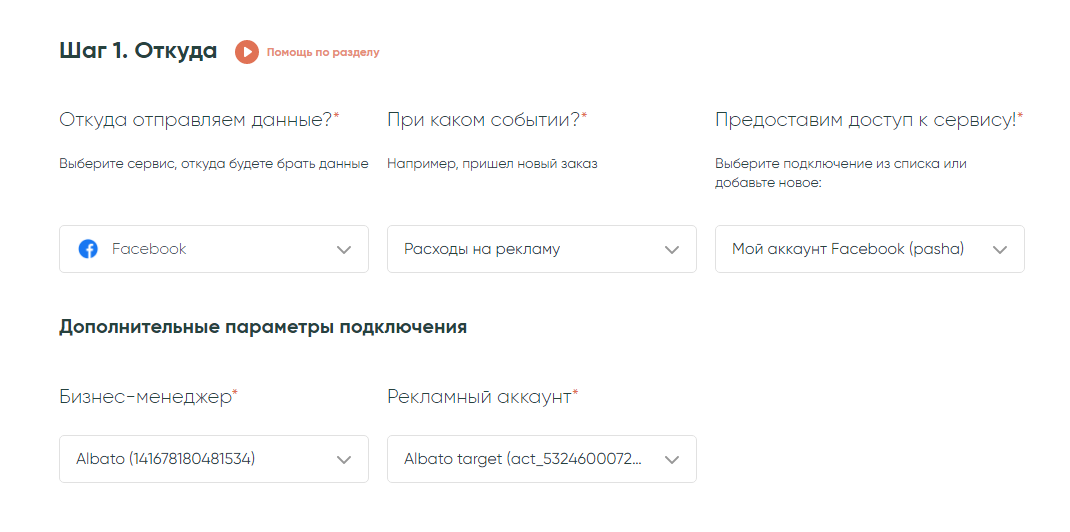Click the "Бизнес-менеджер" field label
This screenshot has height=532, width=1070.
tap(146, 397)
